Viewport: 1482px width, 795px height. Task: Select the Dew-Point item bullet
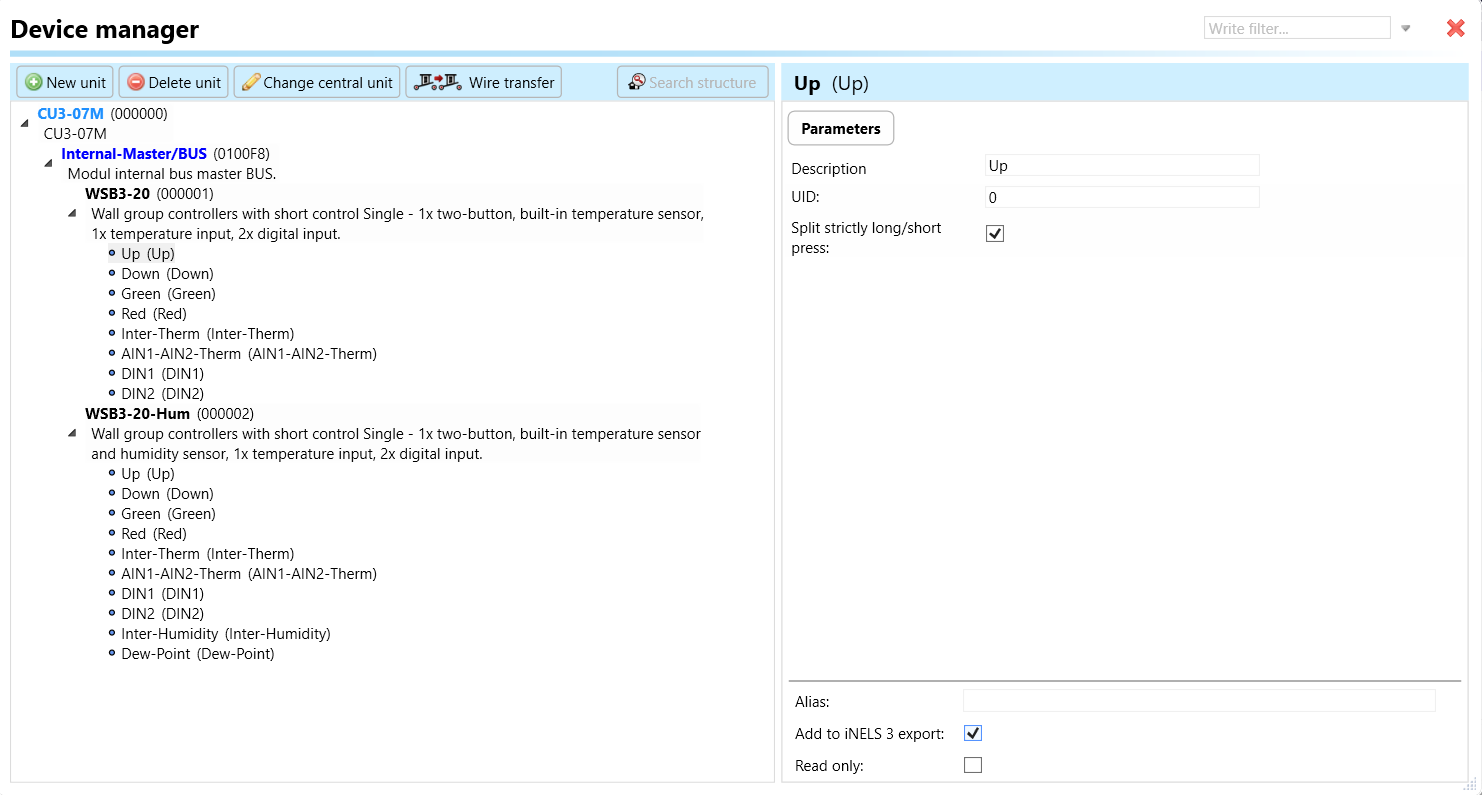point(113,653)
